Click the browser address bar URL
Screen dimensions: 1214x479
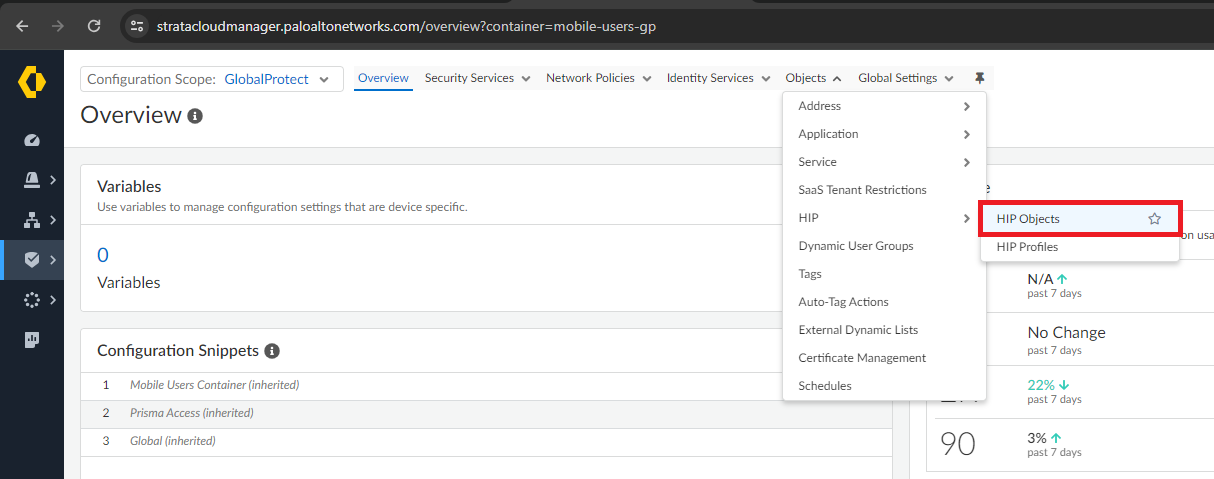tap(406, 26)
